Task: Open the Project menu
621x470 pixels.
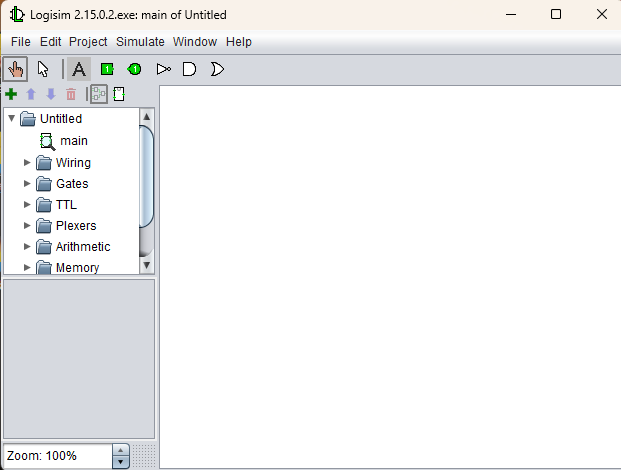Action: click(88, 42)
